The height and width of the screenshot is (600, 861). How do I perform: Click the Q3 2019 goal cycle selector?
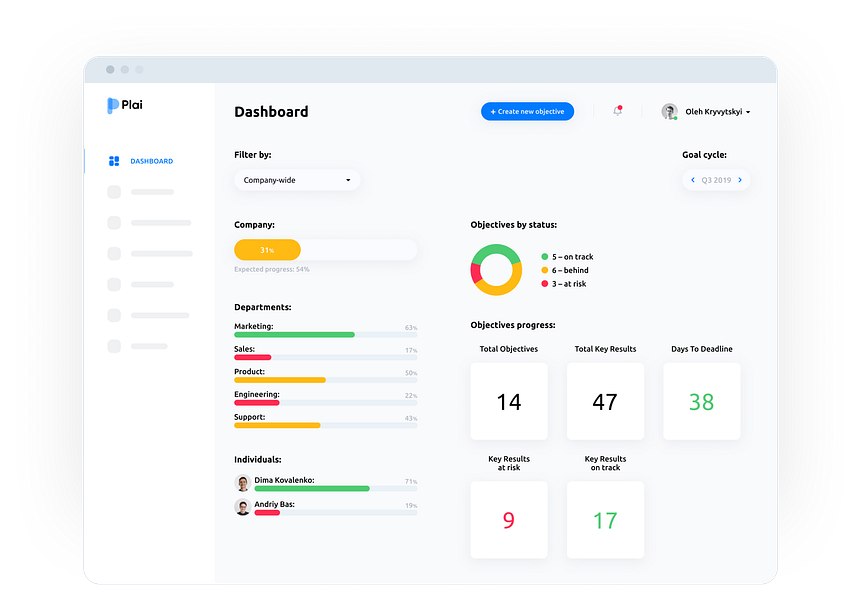pyautogui.click(x=716, y=180)
